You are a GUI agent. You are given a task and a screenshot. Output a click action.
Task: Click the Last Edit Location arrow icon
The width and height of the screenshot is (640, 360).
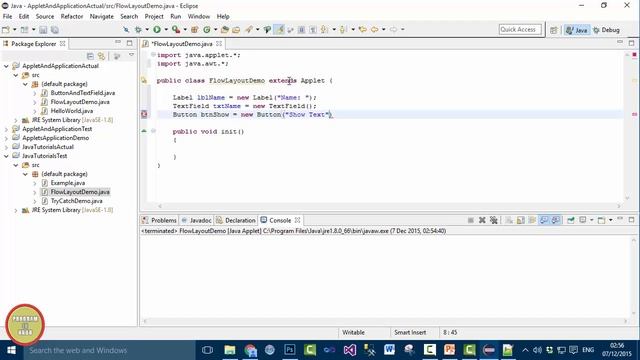click(362, 29)
